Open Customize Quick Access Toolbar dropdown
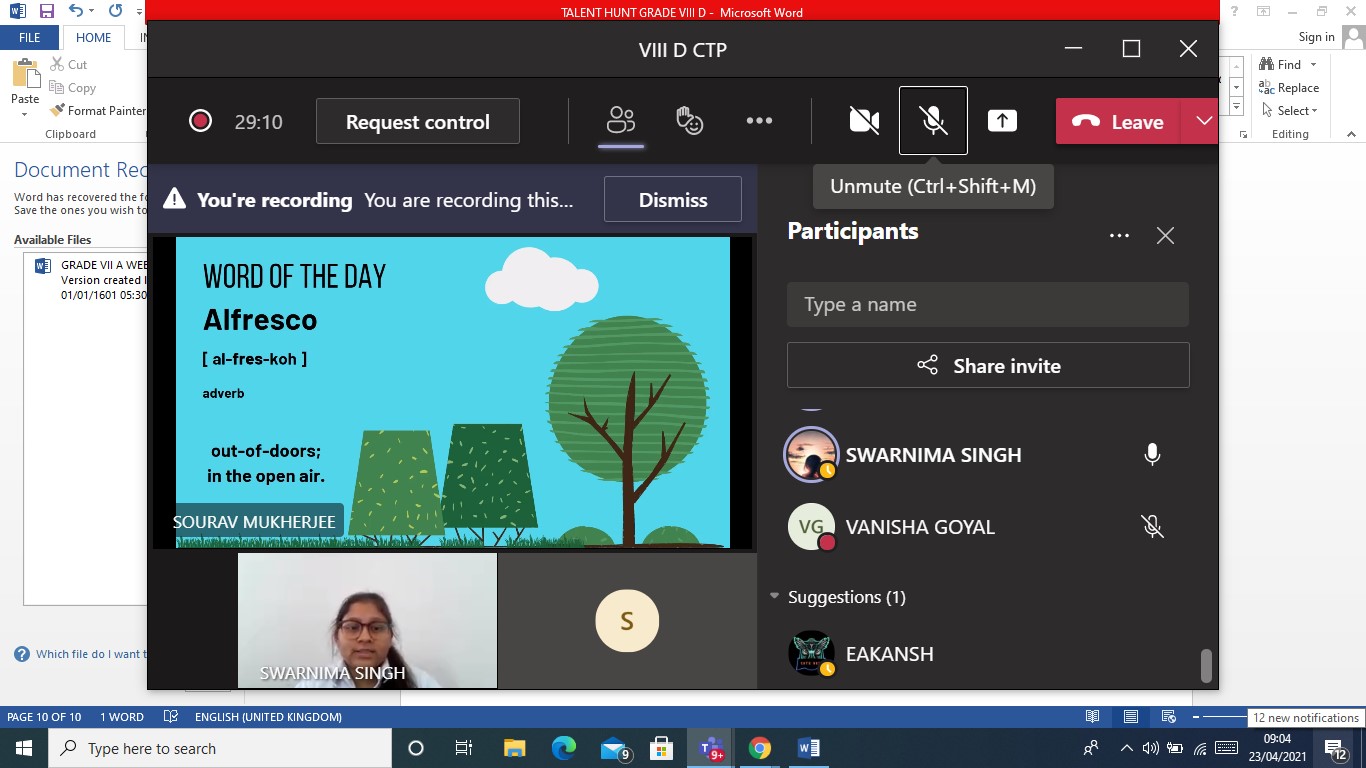Screen dimensions: 1366x768 coord(138,12)
